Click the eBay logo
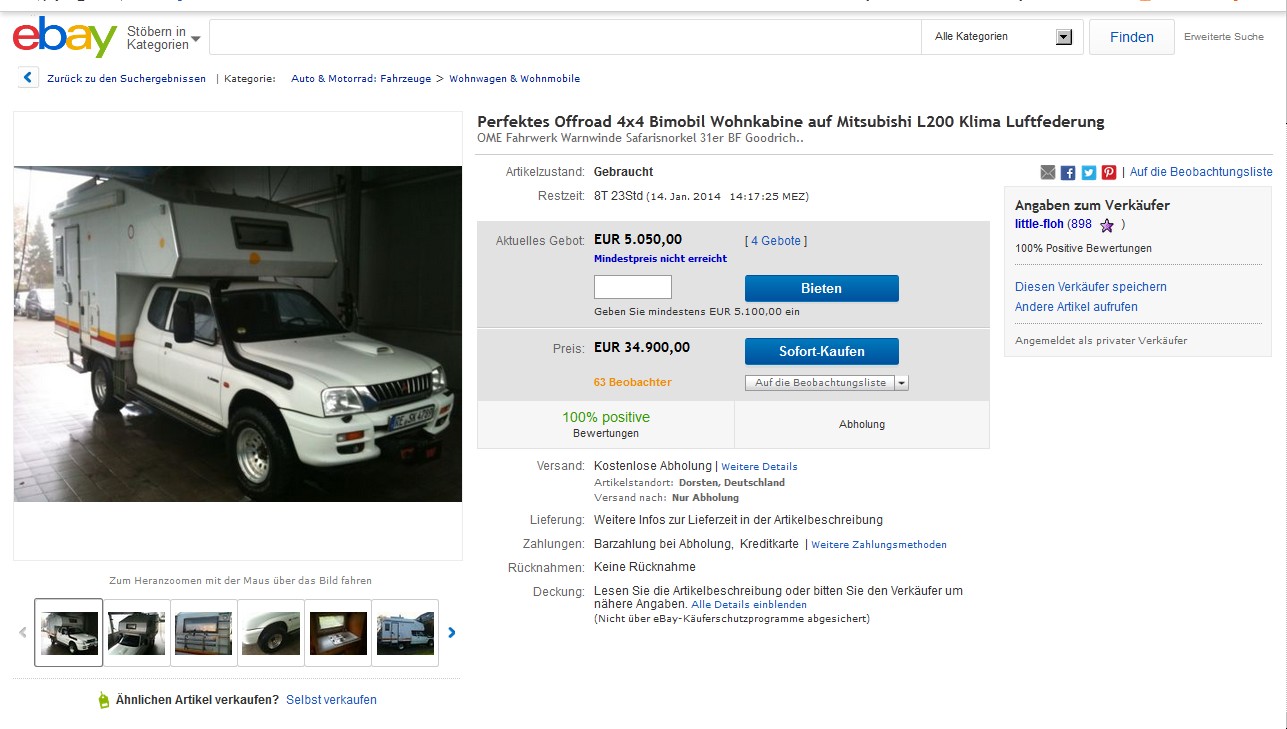Image resolution: width=1287 pixels, height=729 pixels. (x=64, y=38)
